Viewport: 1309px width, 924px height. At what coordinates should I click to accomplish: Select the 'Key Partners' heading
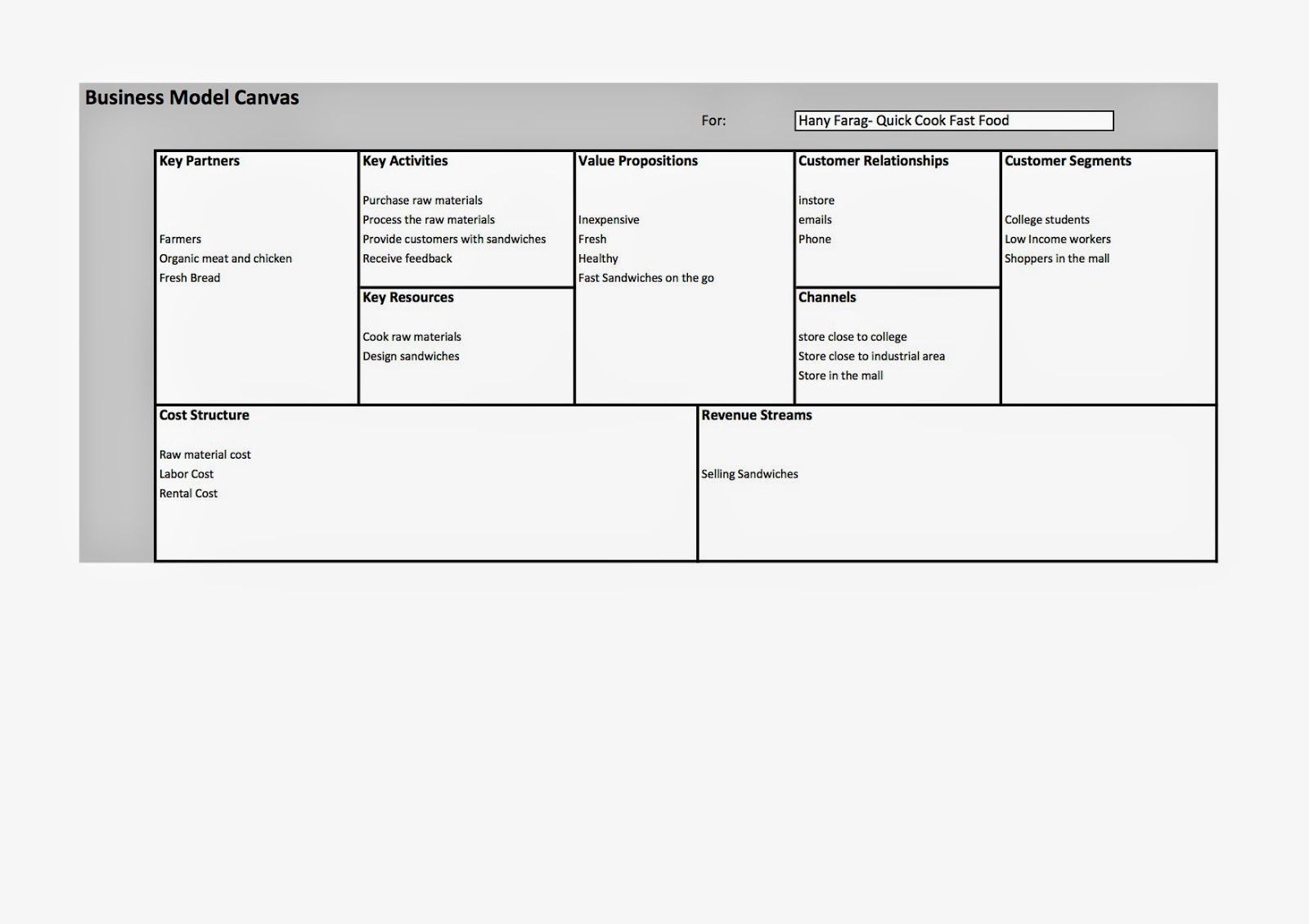200,161
